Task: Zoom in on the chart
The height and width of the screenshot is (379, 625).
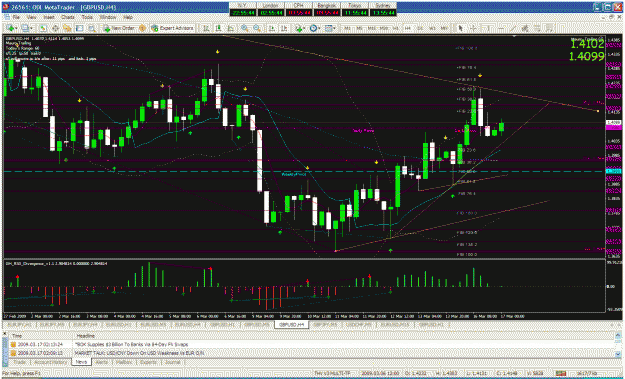Action: coord(244,28)
